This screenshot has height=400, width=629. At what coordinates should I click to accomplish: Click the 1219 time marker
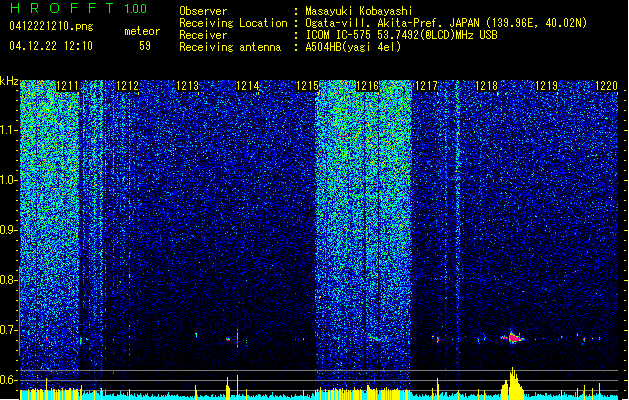[x=546, y=86]
